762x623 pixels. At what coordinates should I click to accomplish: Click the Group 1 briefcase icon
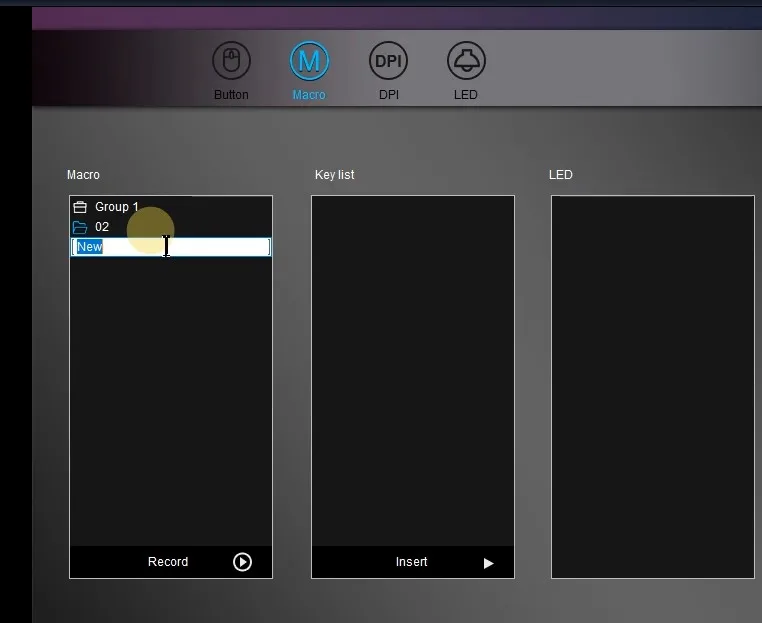80,208
